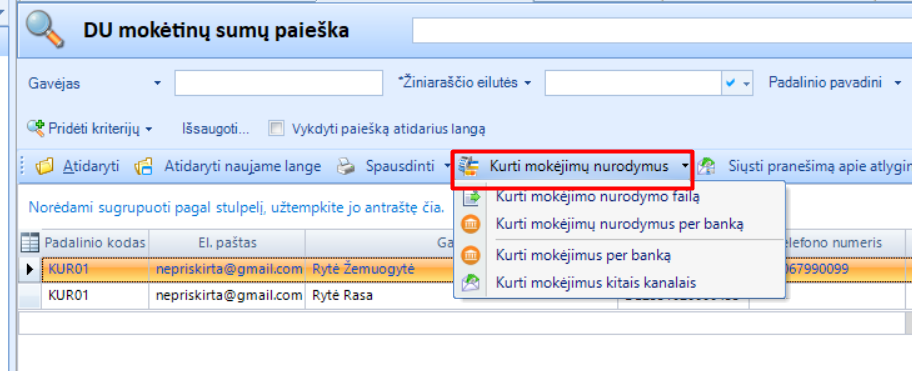Viewport: 912px width, 371px height.
Task: Sort by the Padalinio kodas column header
Action: point(95,242)
